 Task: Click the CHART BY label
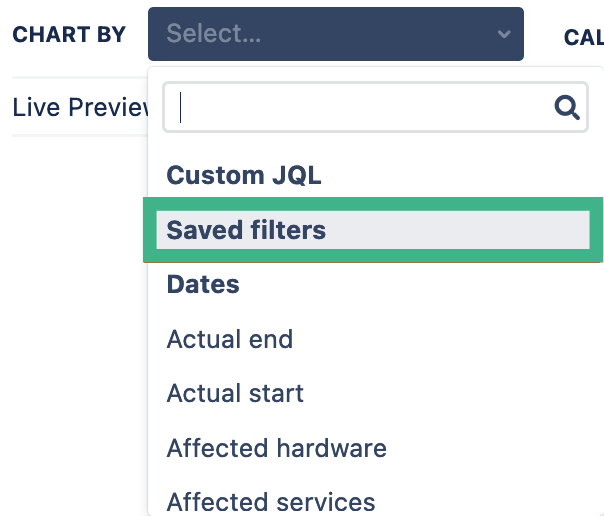69,35
